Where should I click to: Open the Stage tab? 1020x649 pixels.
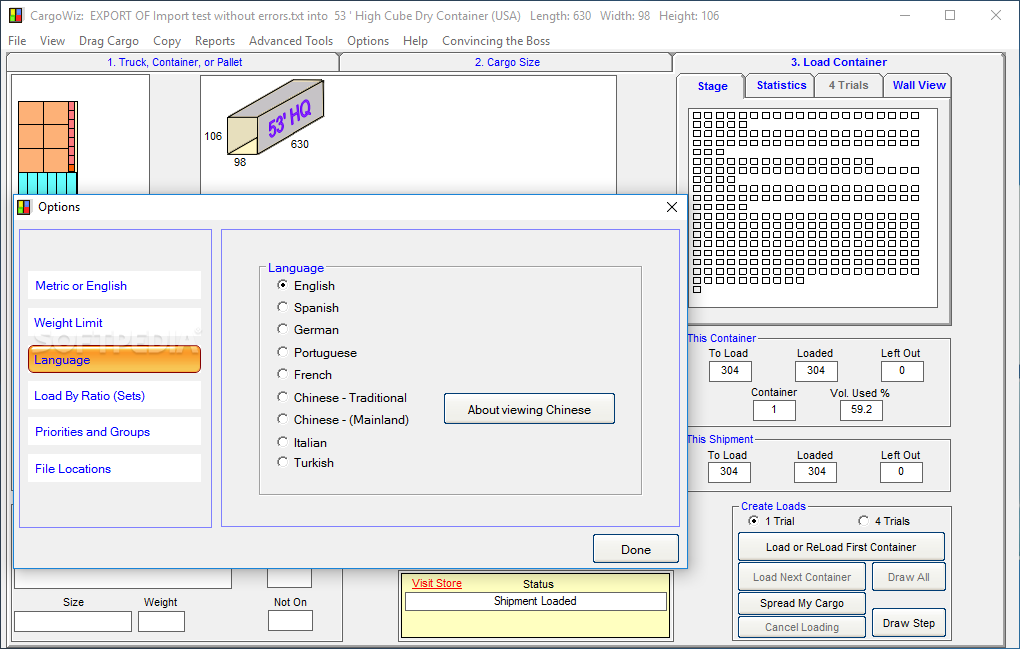(x=712, y=86)
